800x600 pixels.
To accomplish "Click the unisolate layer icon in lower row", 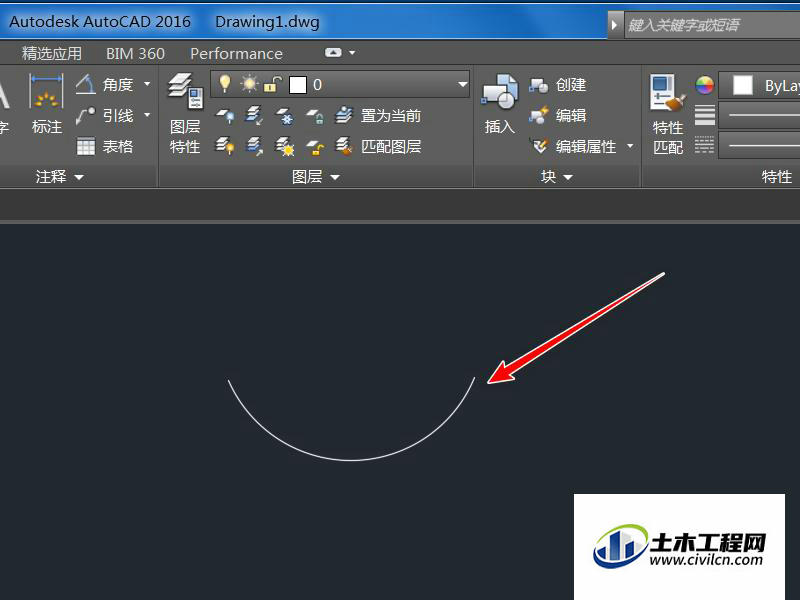I will tap(254, 146).
